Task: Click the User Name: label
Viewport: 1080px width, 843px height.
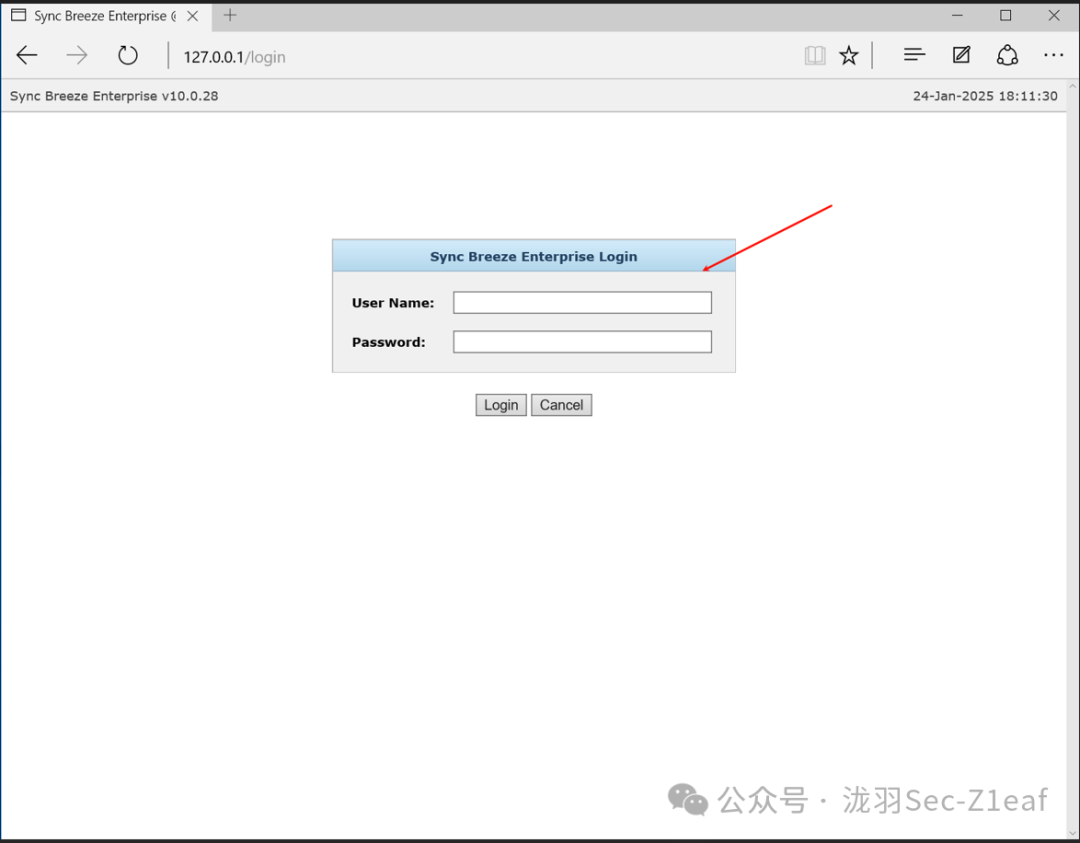Action: pos(393,302)
